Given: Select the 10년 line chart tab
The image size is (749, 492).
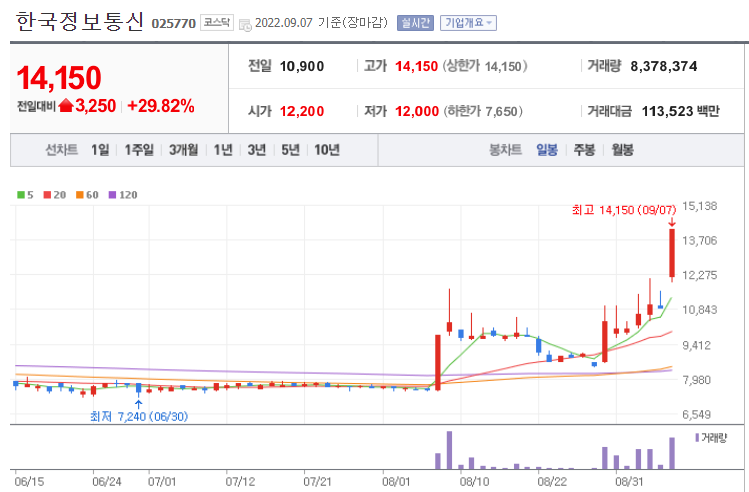Looking at the screenshot, I should [x=327, y=150].
